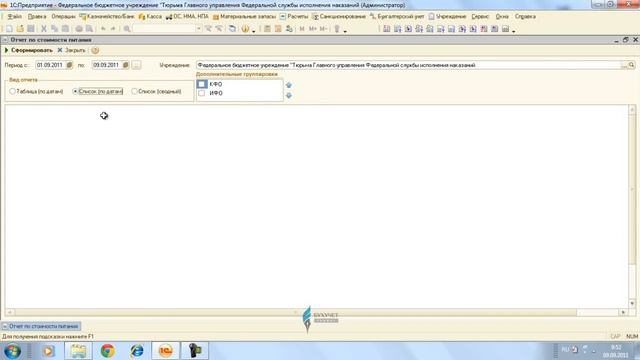This screenshot has width=640, height=360.
Task: Open the Учреждение menu
Action: coord(447,16)
